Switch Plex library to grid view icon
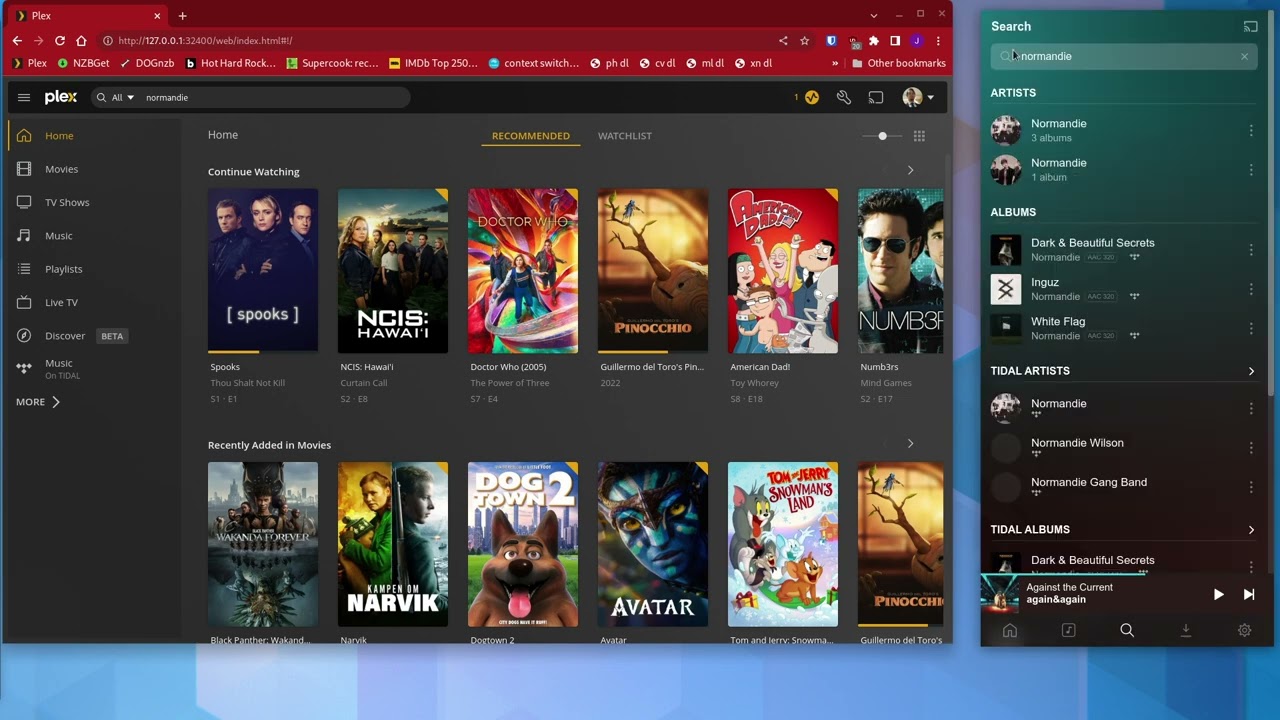The height and width of the screenshot is (720, 1280). click(919, 136)
